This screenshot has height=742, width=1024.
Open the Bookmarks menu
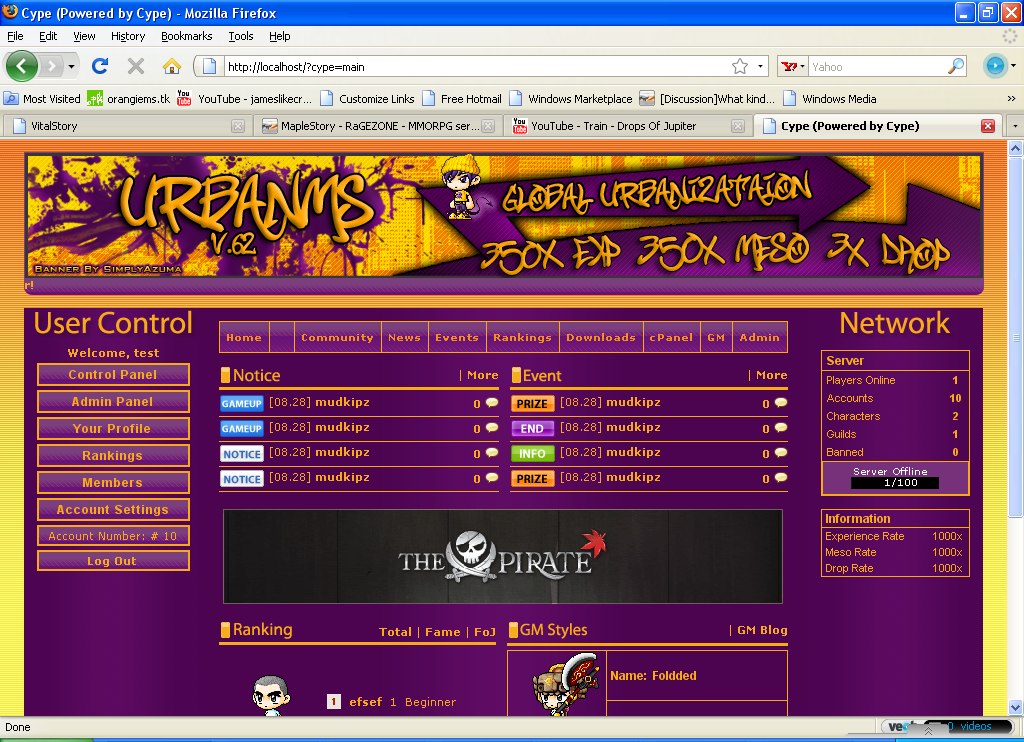point(186,36)
